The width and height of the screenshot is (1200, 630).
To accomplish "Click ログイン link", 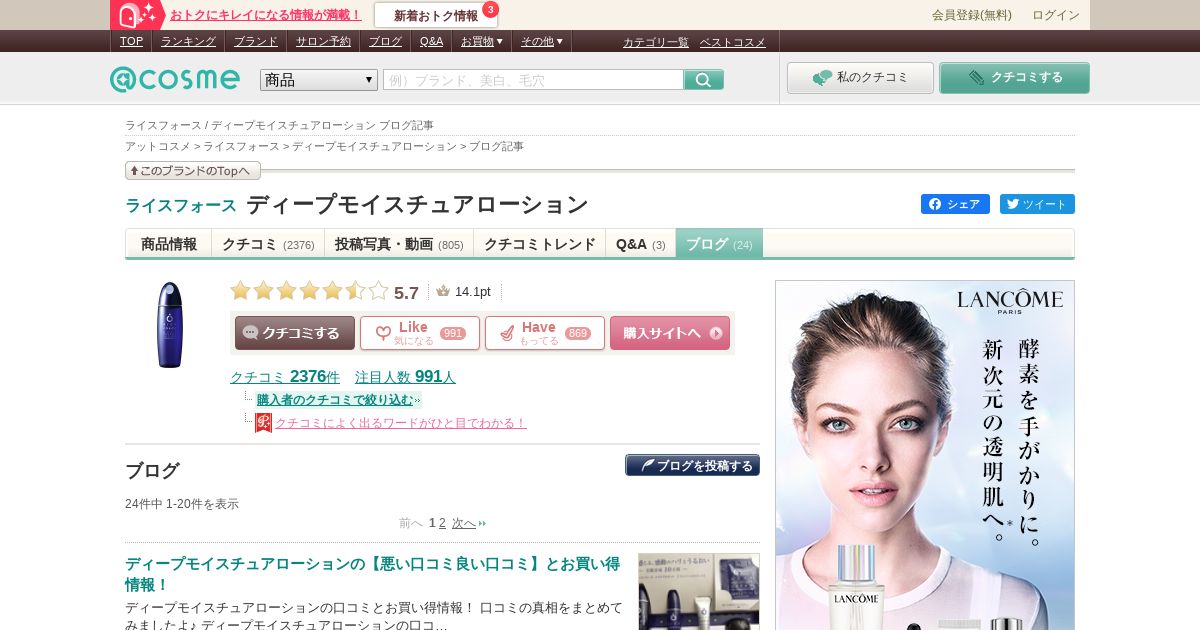I will pos(1056,15).
